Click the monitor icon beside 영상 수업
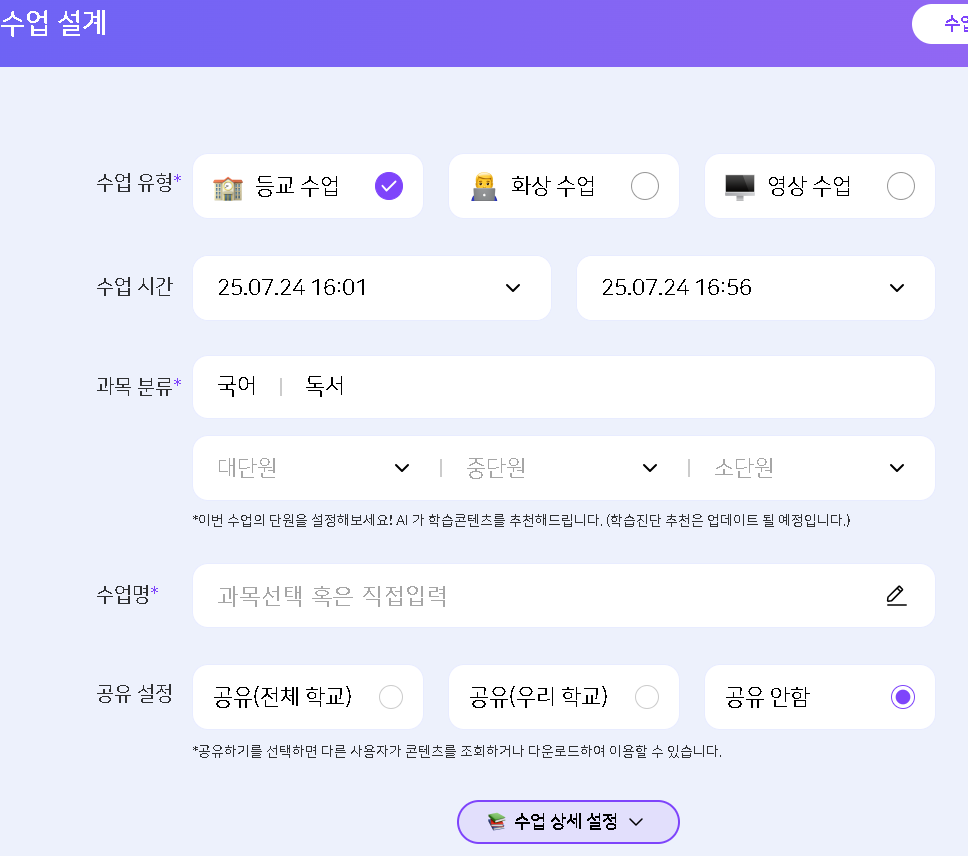Image resolution: width=968 pixels, height=856 pixels. pyautogui.click(x=740, y=187)
